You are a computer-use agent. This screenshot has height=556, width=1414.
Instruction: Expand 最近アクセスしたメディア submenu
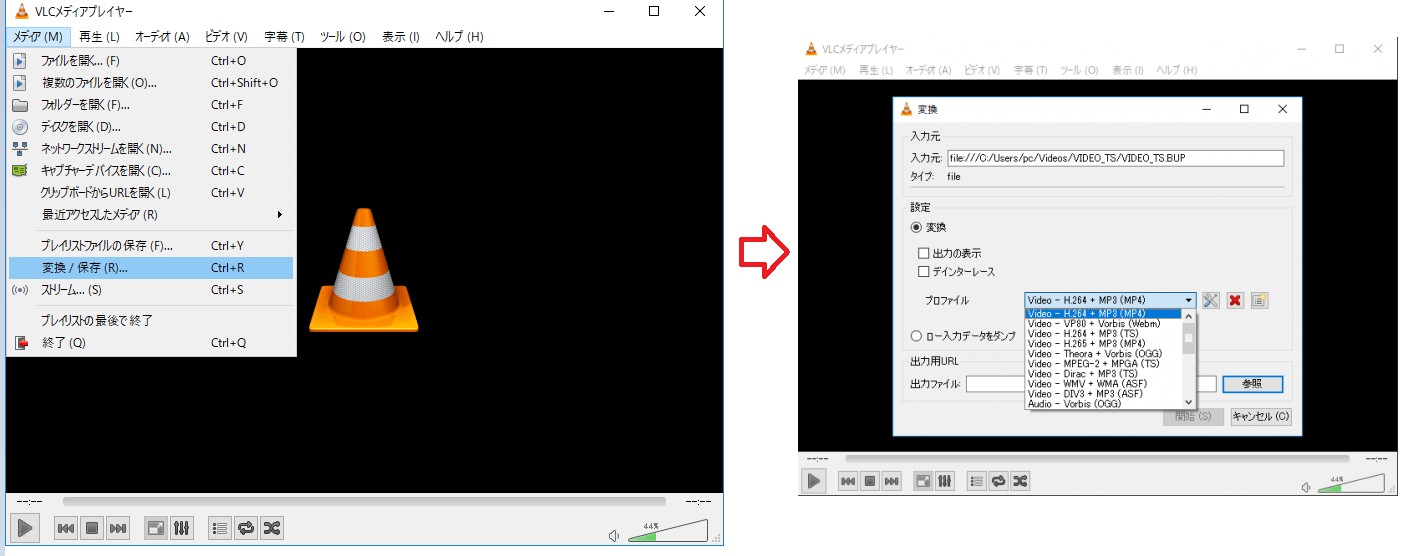point(151,215)
